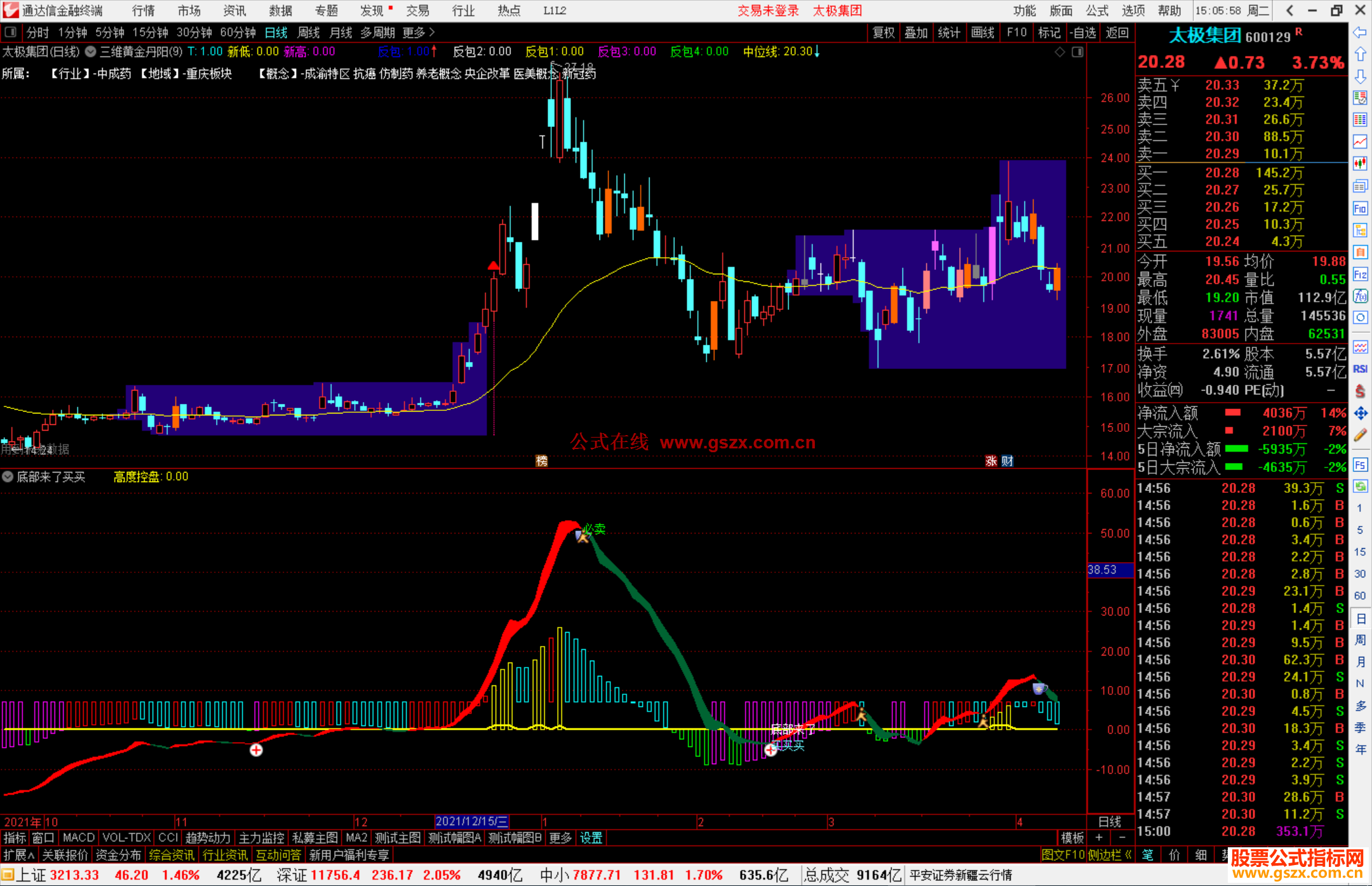
Task: Click 财 marker at main chart bottom
Action: pyautogui.click(x=1007, y=461)
